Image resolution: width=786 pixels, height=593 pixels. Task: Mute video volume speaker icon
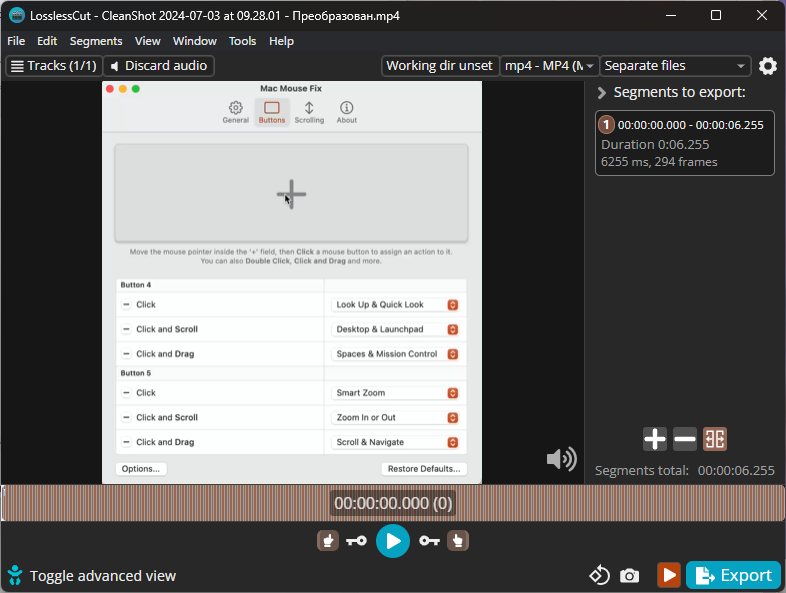tap(561, 459)
